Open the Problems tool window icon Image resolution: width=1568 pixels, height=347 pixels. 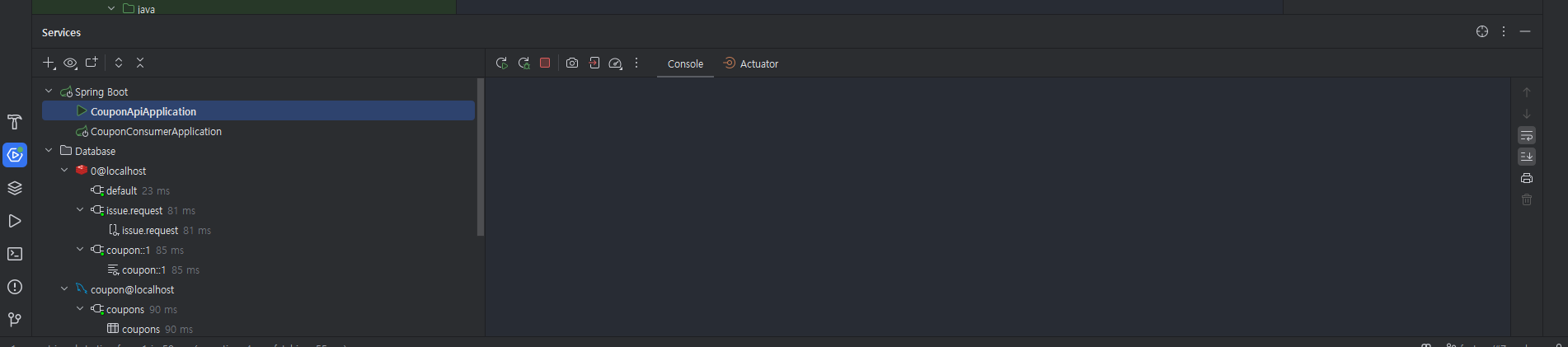tap(15, 287)
